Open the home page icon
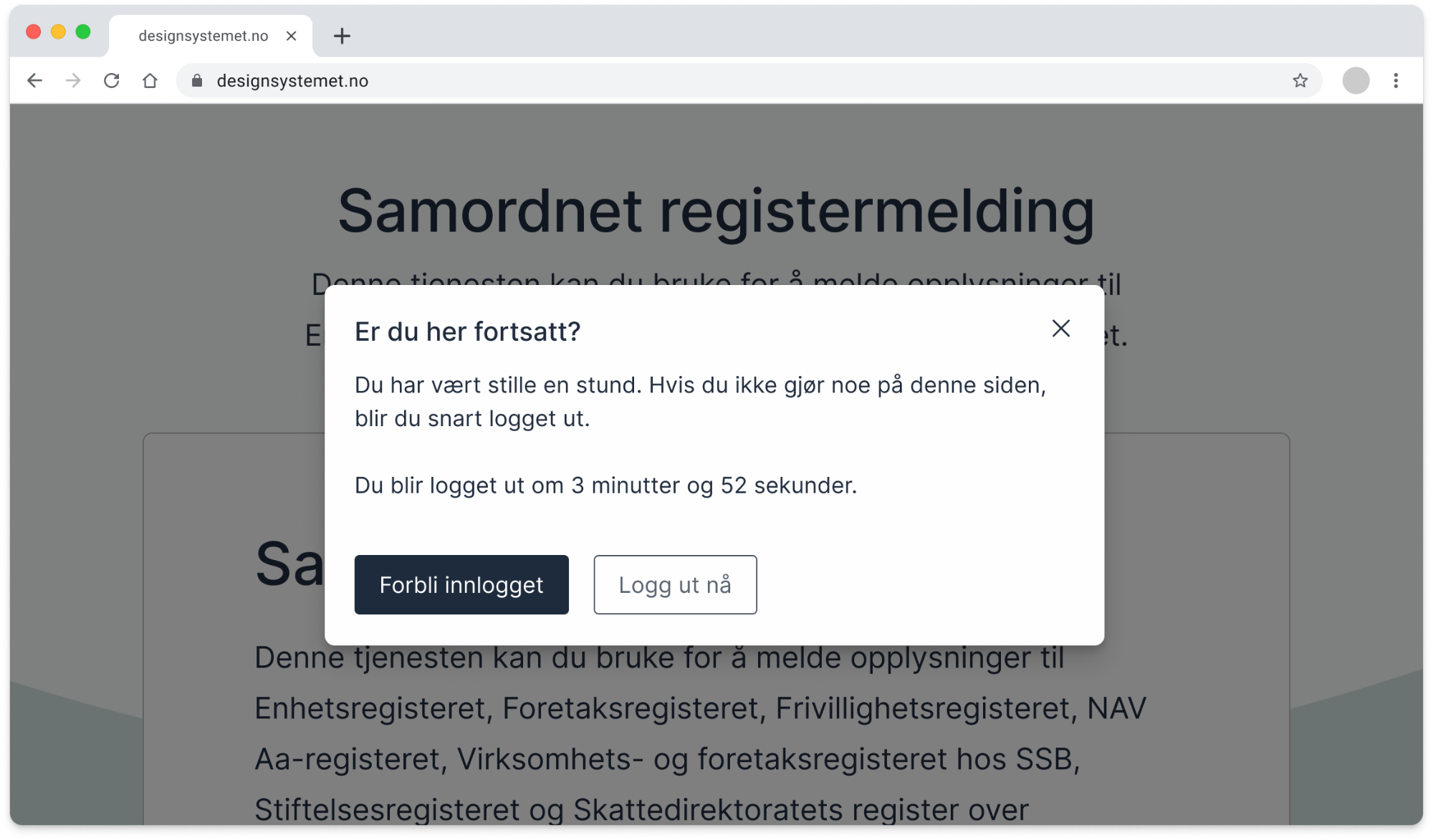 click(150, 81)
